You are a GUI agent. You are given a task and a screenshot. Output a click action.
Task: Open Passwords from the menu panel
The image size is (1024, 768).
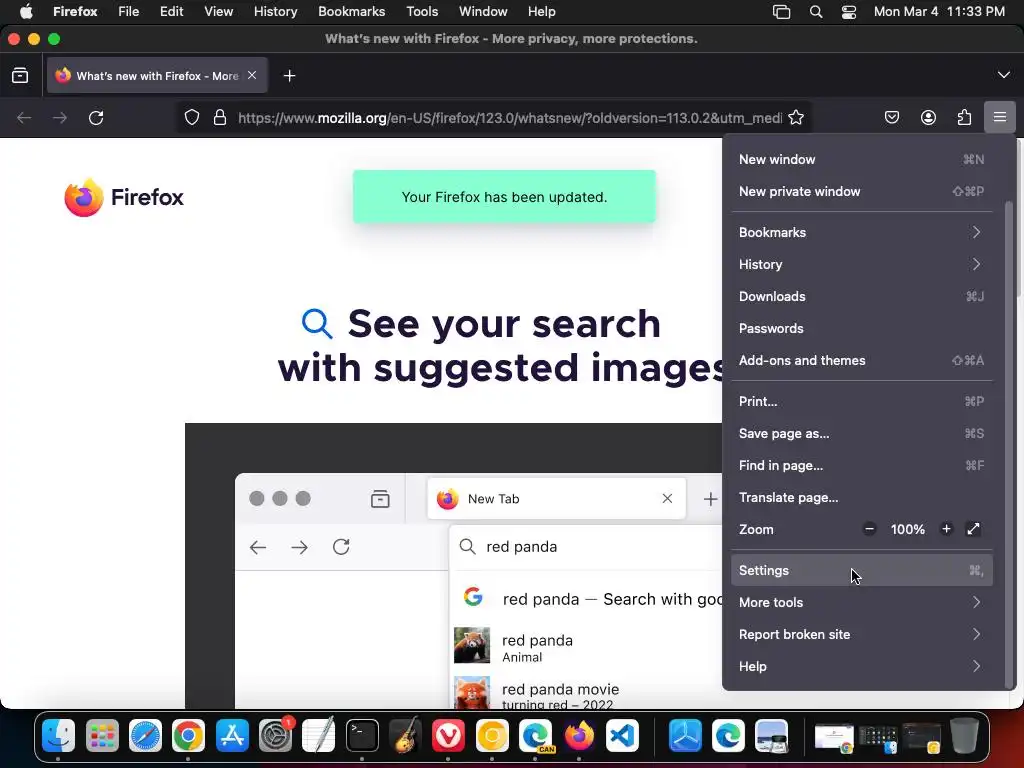point(861,328)
